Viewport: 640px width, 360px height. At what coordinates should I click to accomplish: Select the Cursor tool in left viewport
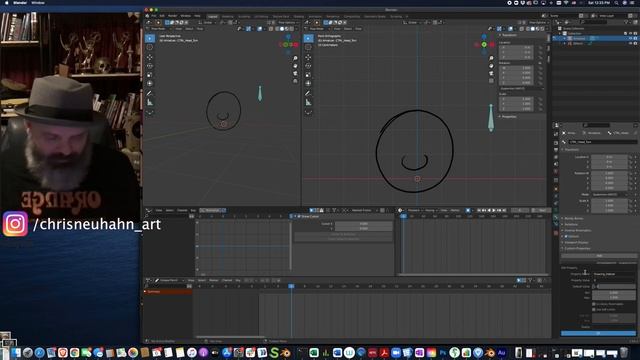tap(150, 48)
